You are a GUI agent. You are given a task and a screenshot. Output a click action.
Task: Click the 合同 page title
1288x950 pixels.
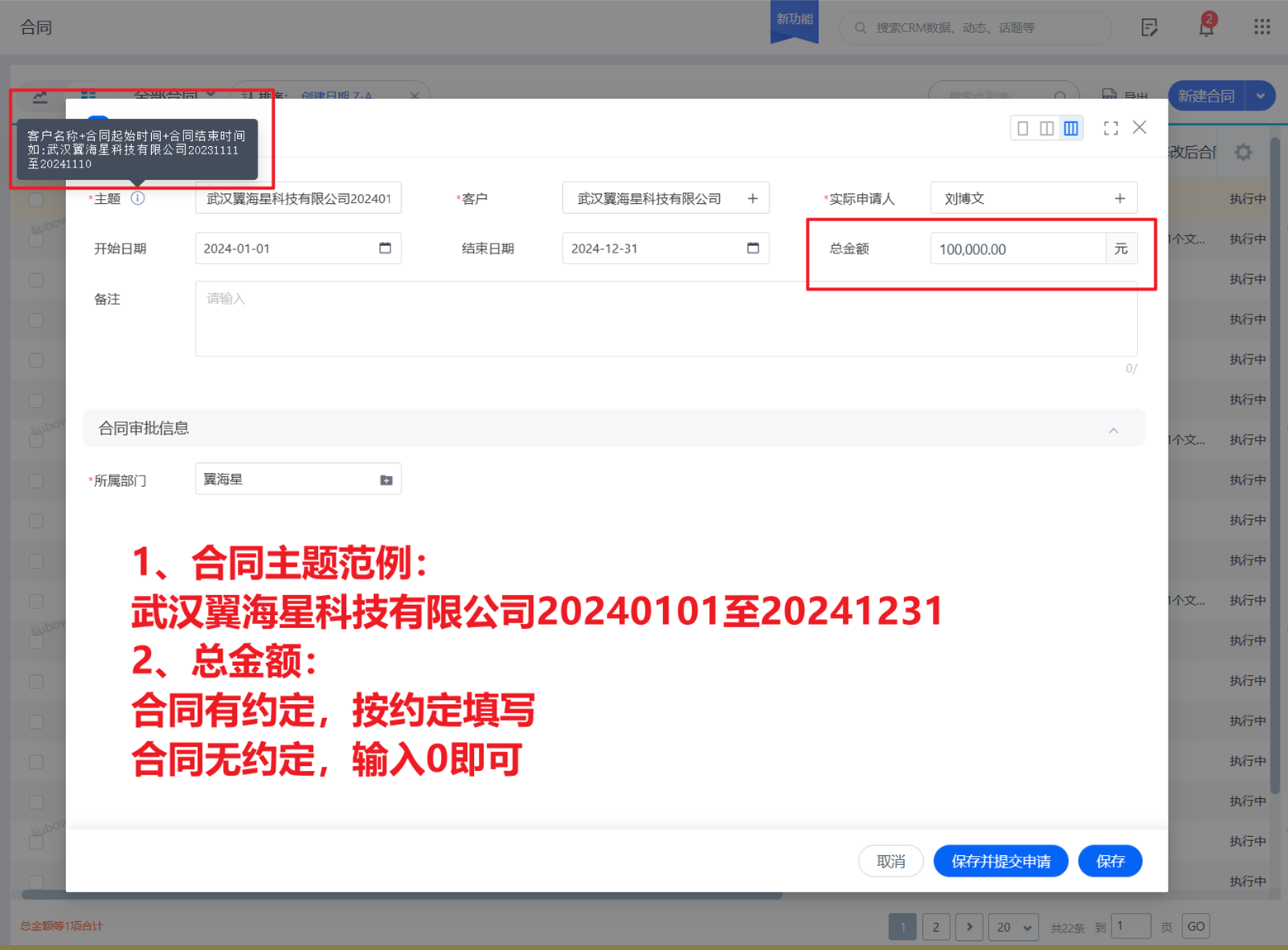tap(36, 27)
